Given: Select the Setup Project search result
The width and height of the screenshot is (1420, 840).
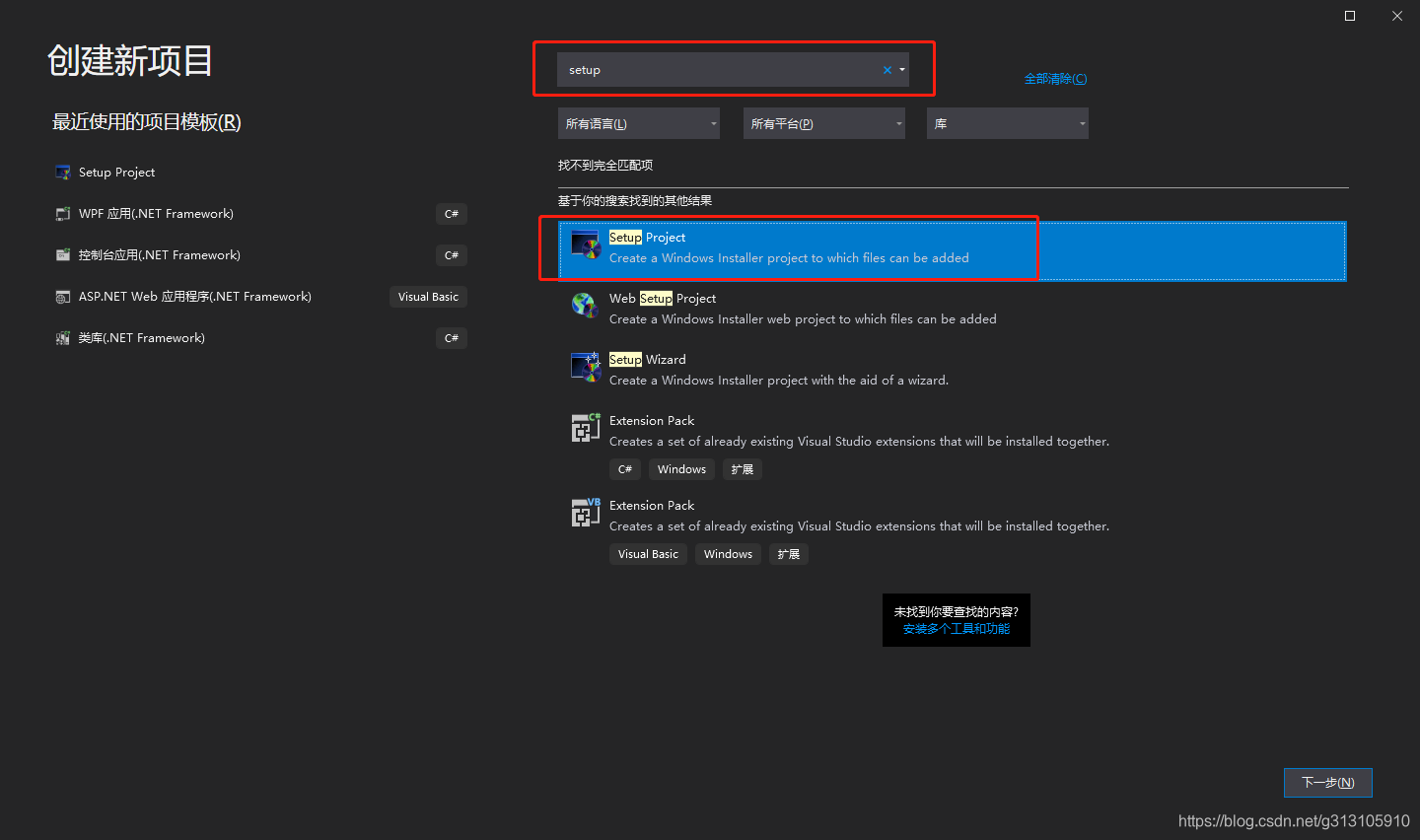Looking at the screenshot, I should click(x=953, y=250).
